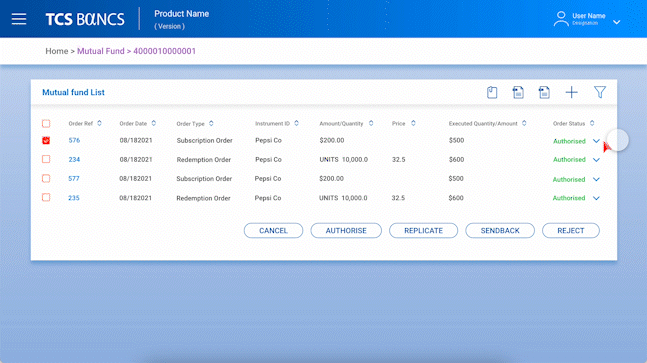Click the Executed Quantity/Amount column header
This screenshot has height=363, width=647.
click(x=483, y=124)
